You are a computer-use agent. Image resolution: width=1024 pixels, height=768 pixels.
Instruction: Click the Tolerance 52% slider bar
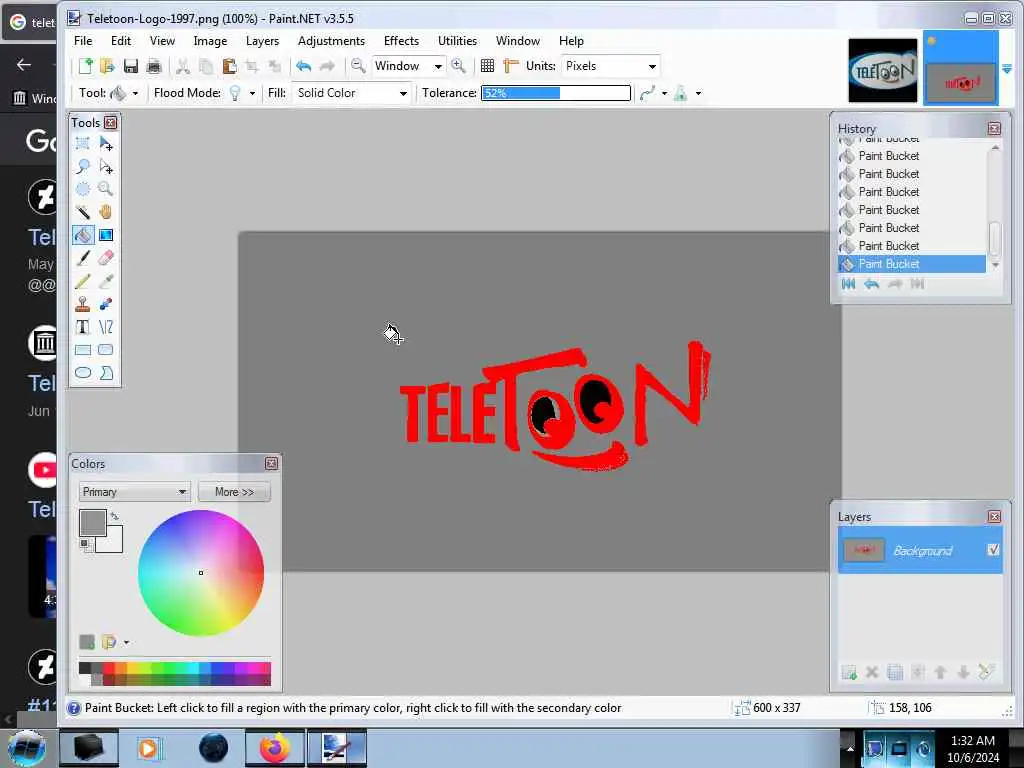556,93
